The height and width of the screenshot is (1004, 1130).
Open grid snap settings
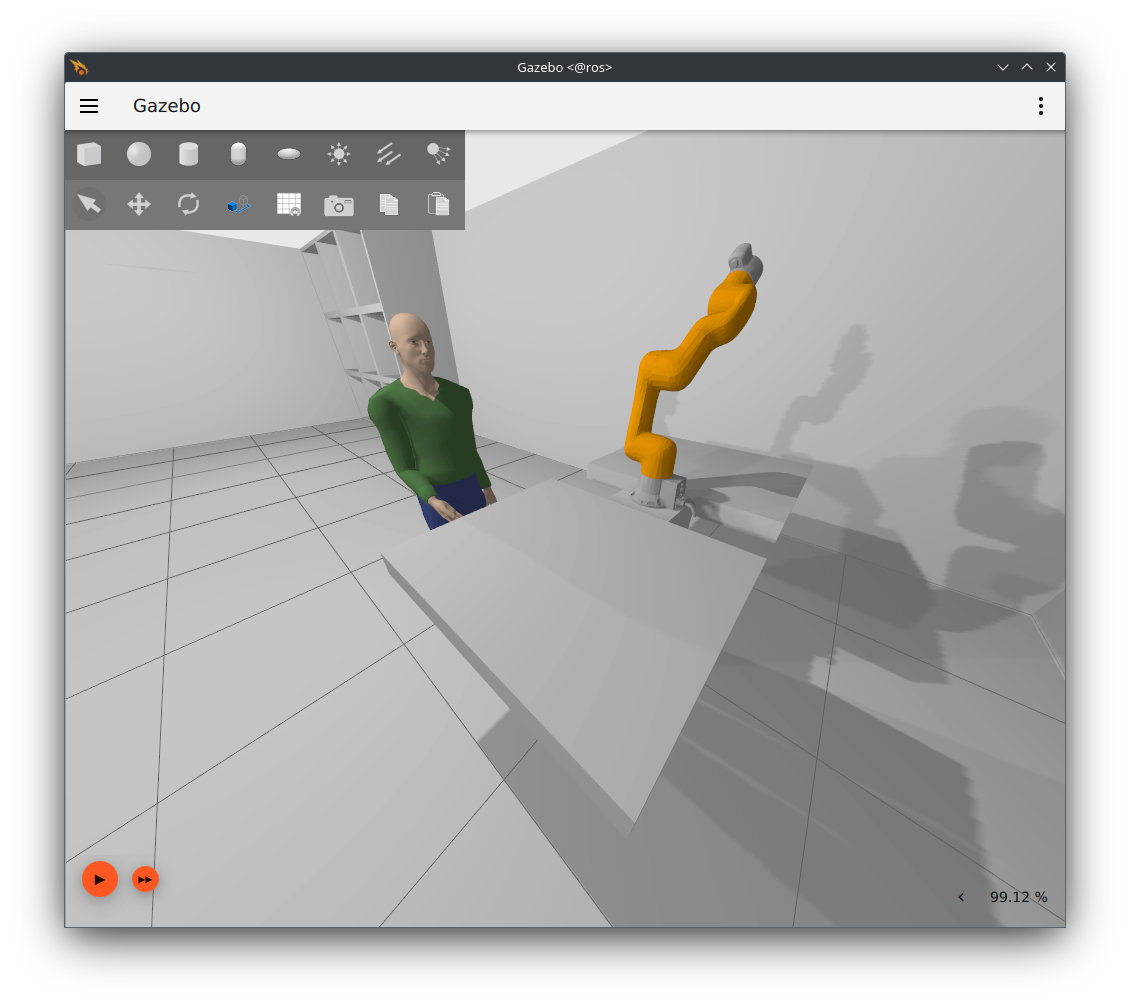pos(289,204)
